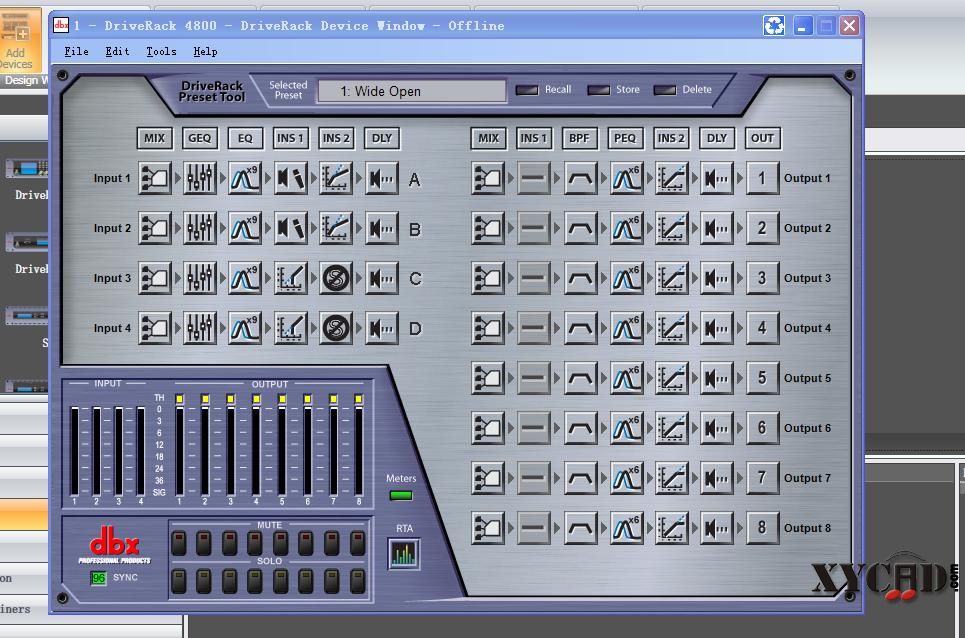
Task: Open the Output 7 bandpass filter module
Action: [580, 478]
